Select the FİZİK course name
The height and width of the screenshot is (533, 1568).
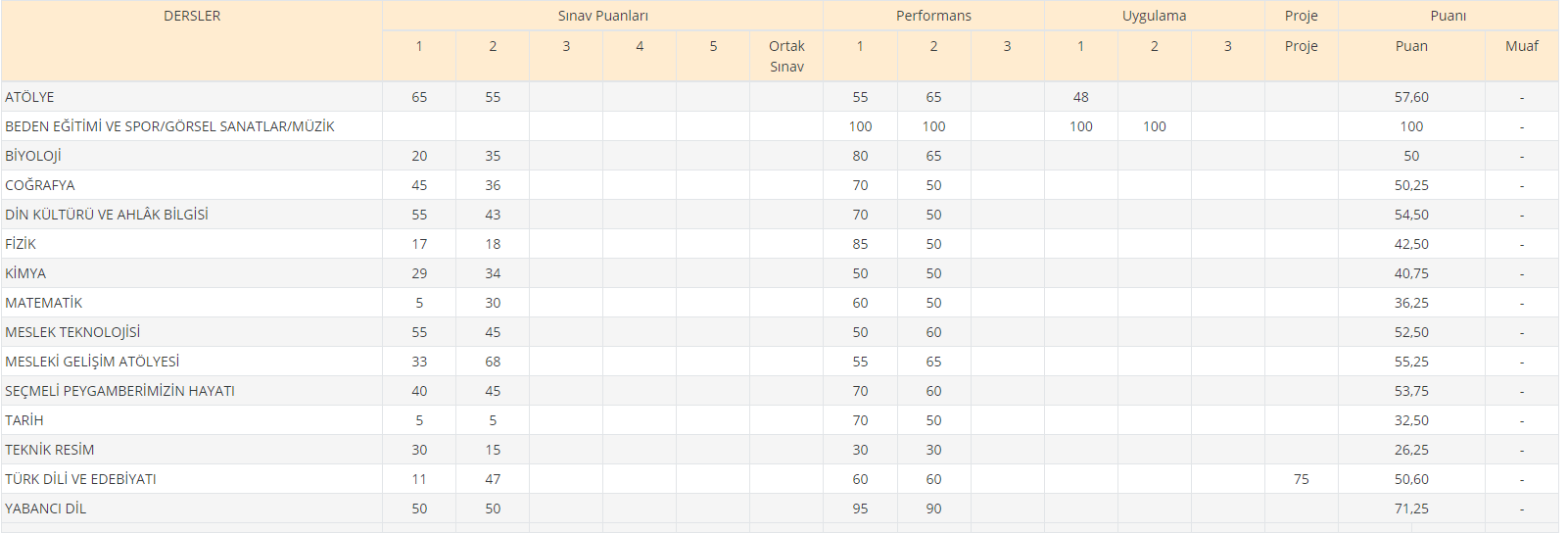pos(21,244)
